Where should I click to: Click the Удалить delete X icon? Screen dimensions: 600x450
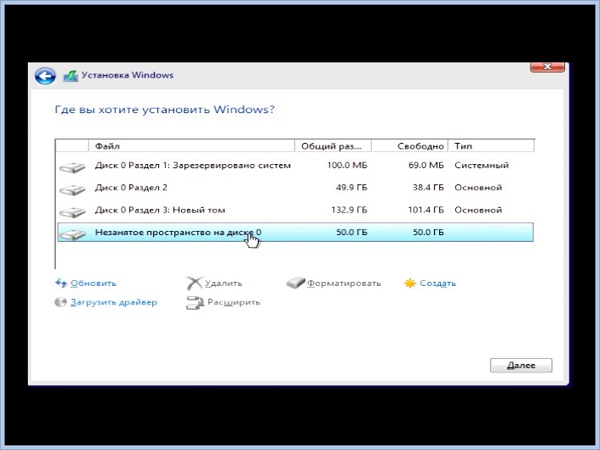click(194, 283)
